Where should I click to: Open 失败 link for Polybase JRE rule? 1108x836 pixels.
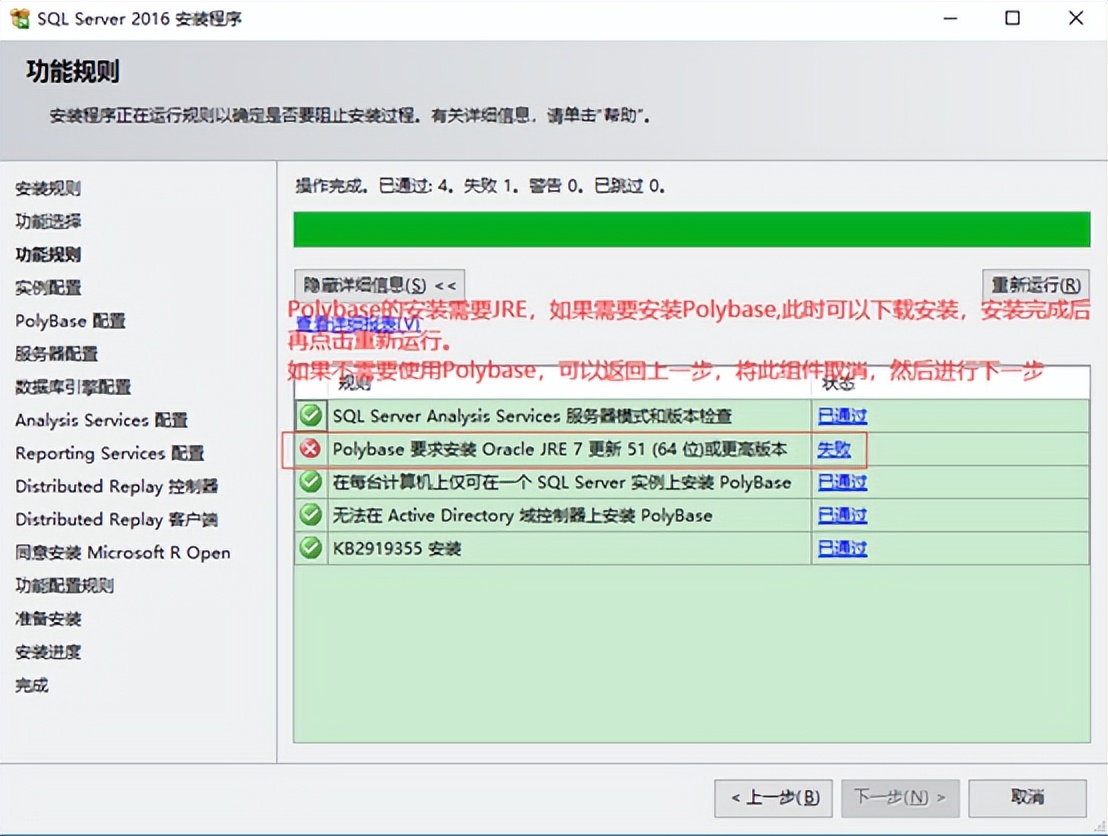[x=834, y=449]
